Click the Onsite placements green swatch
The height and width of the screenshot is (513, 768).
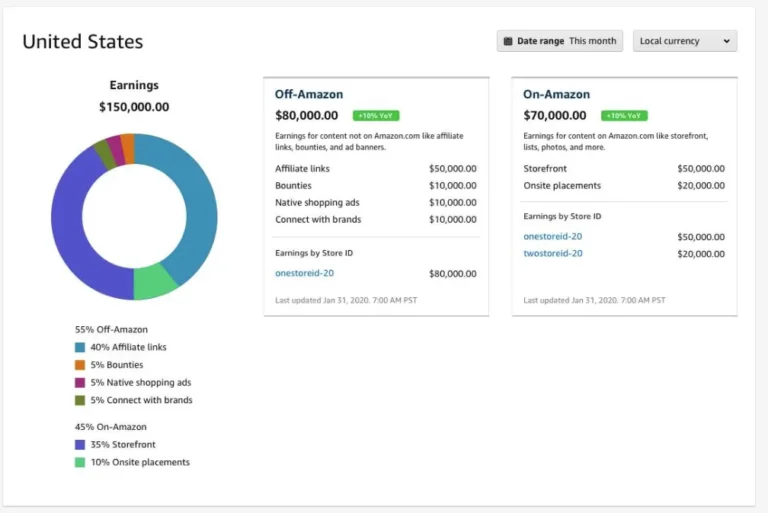point(80,463)
